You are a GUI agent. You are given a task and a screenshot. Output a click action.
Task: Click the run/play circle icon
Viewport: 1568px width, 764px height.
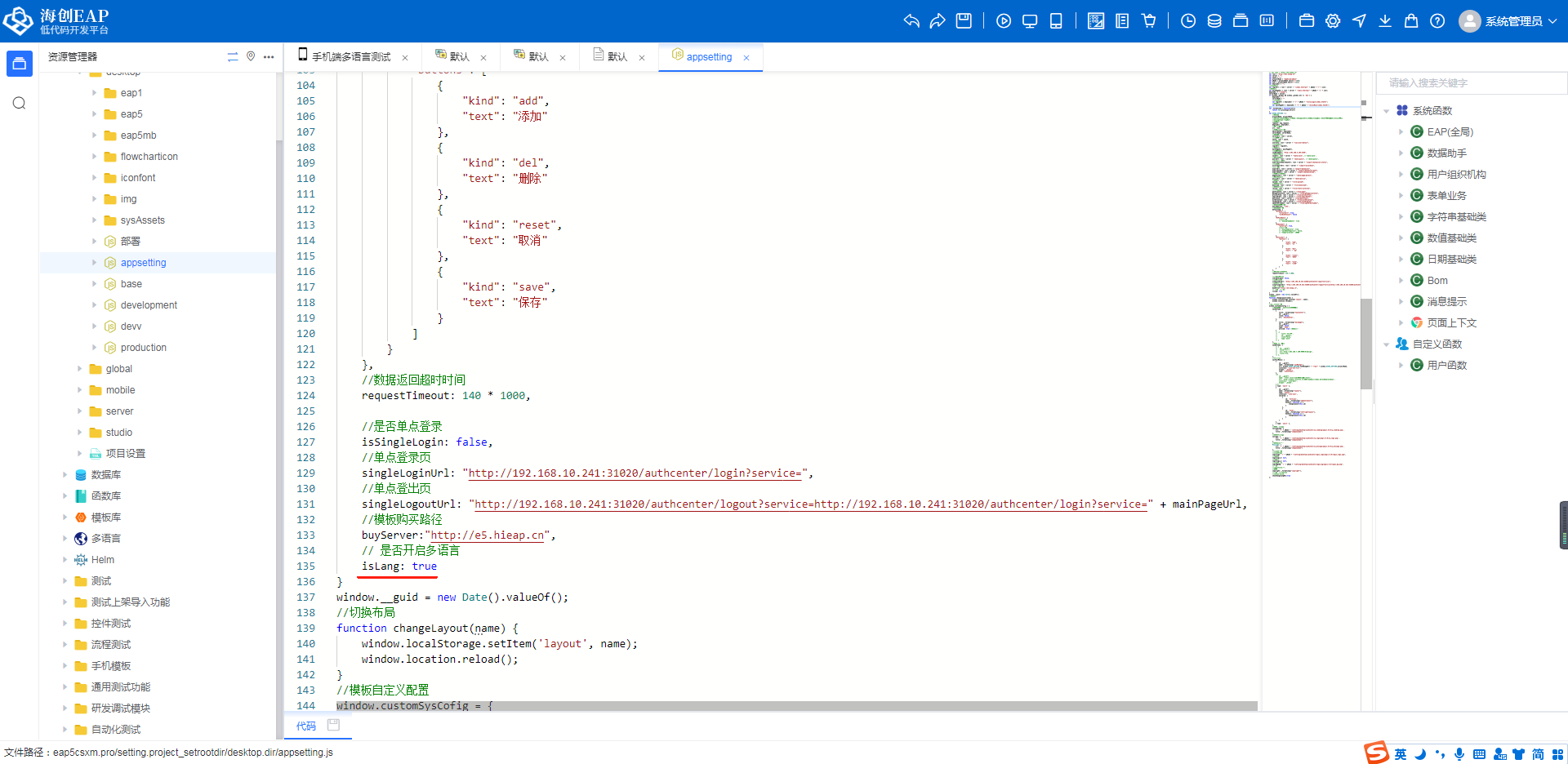[1004, 21]
